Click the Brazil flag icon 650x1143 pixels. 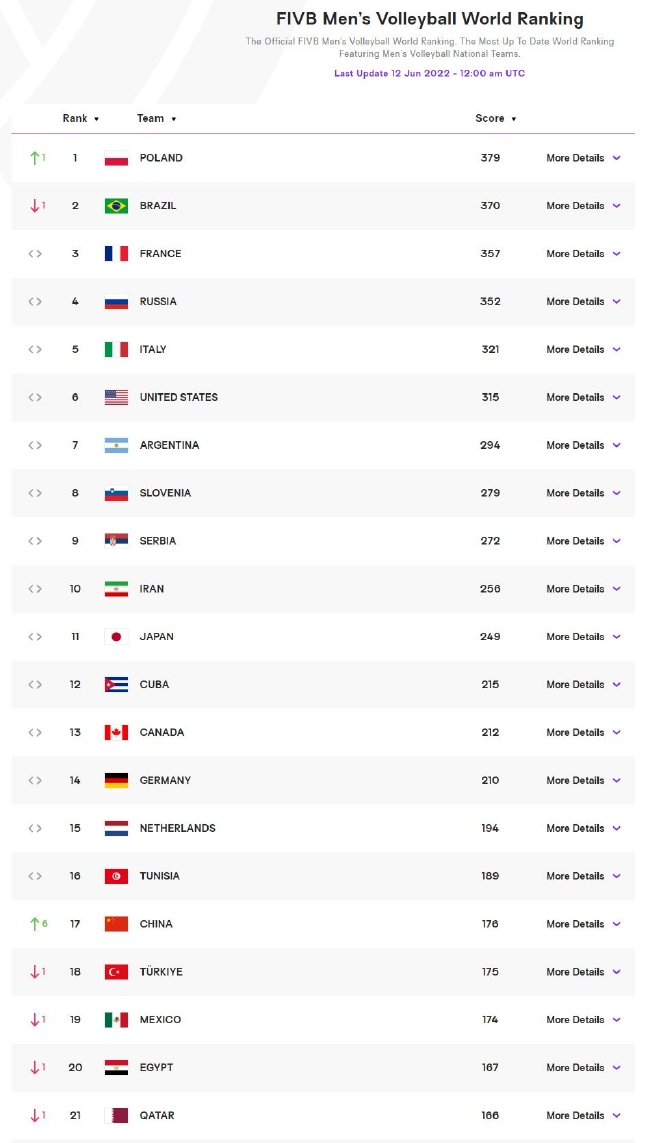(x=116, y=206)
